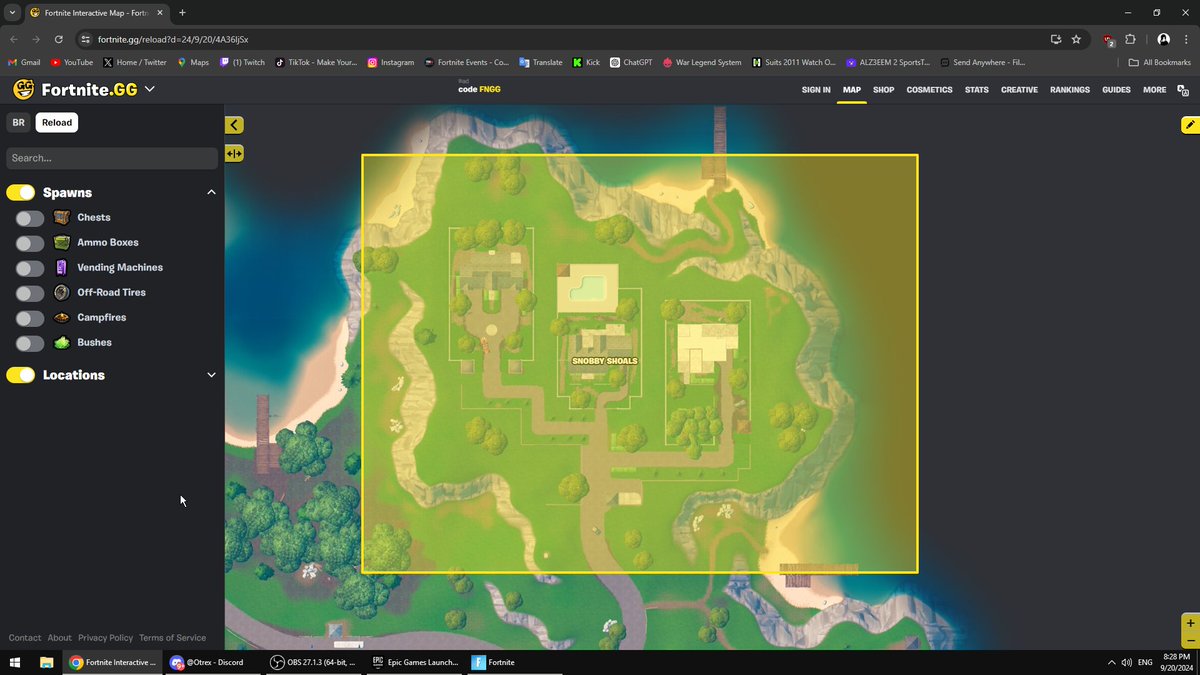Zoom out with the minus button

point(1189,640)
